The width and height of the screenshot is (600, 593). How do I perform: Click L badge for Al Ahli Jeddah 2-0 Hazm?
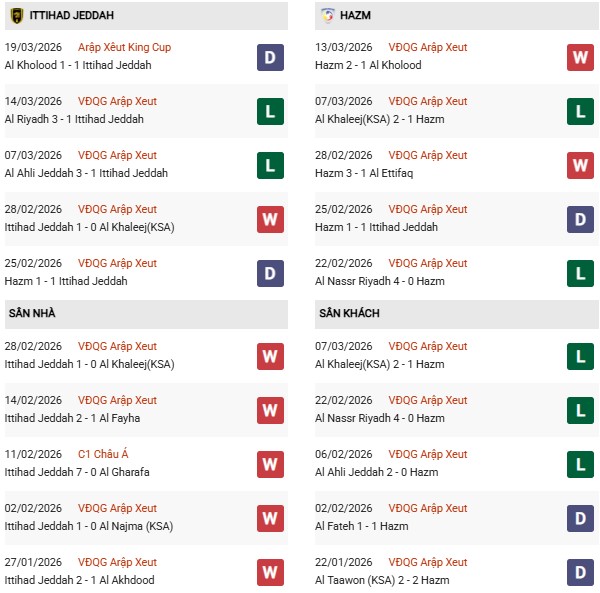point(580,464)
